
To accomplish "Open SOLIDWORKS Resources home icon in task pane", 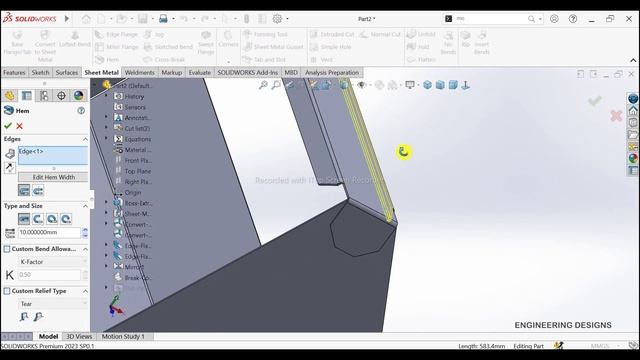I will [x=633, y=111].
